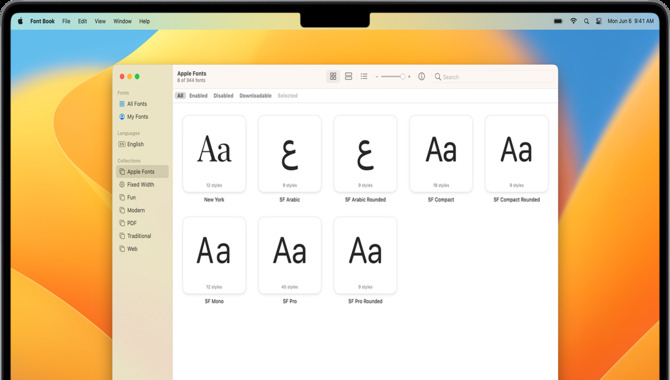This screenshot has width=670, height=380.
Task: Select the SF Pro font thumbnail
Action: pos(290,256)
